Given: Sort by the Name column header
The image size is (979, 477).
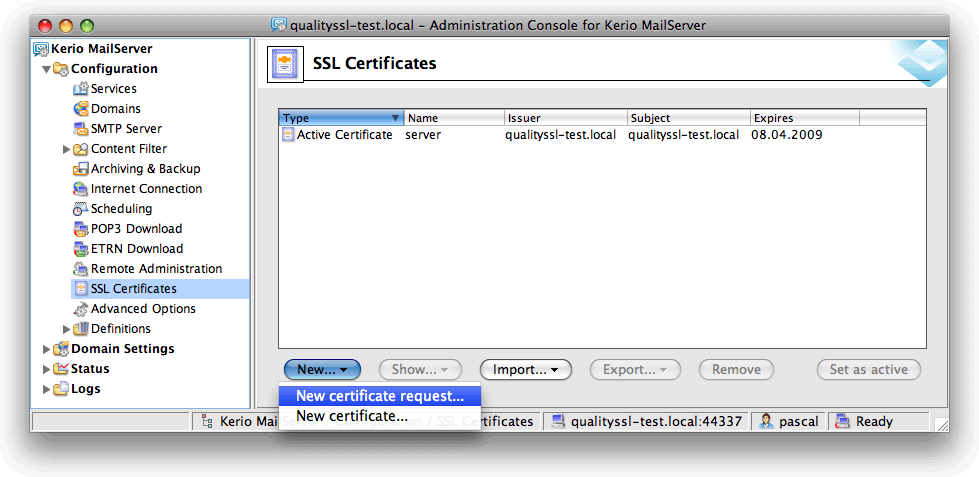Looking at the screenshot, I should click(x=454, y=118).
